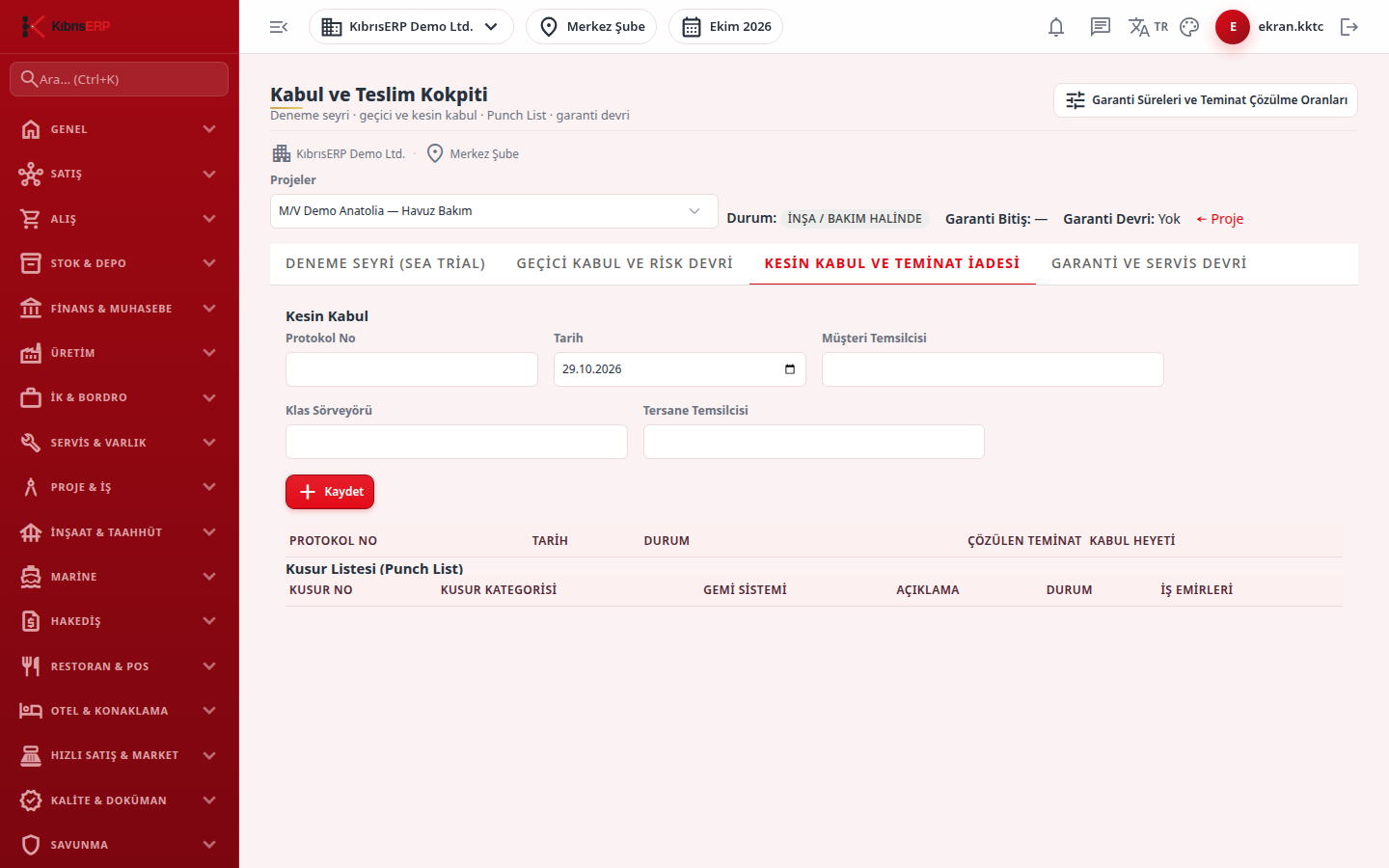Click the Kaydet button
The width and height of the screenshot is (1389, 868).
[330, 492]
